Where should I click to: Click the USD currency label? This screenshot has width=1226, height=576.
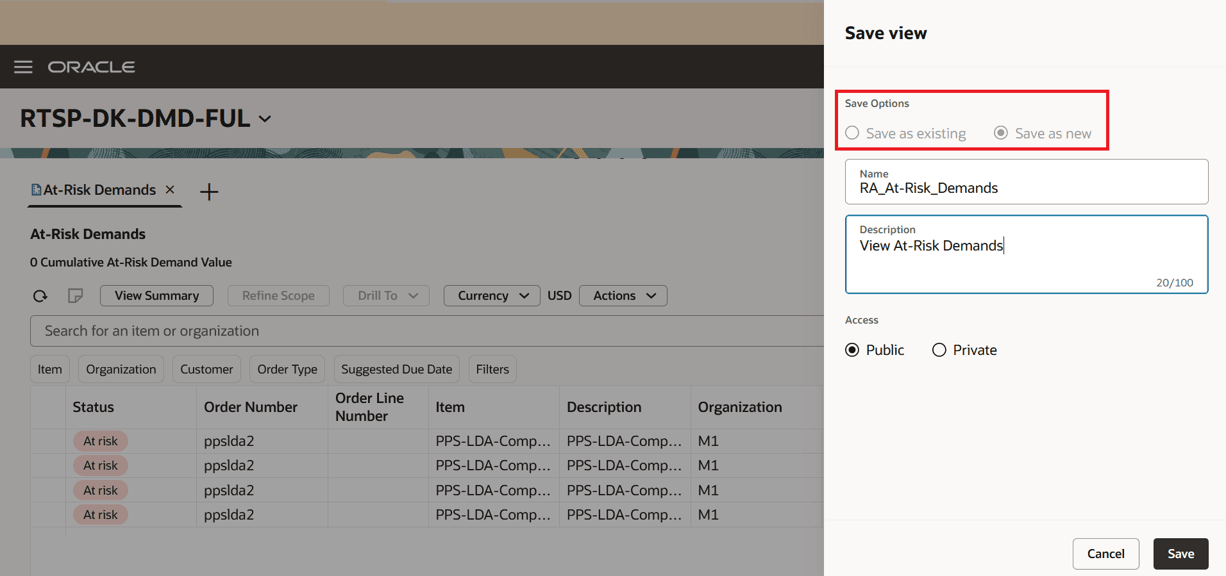click(560, 296)
